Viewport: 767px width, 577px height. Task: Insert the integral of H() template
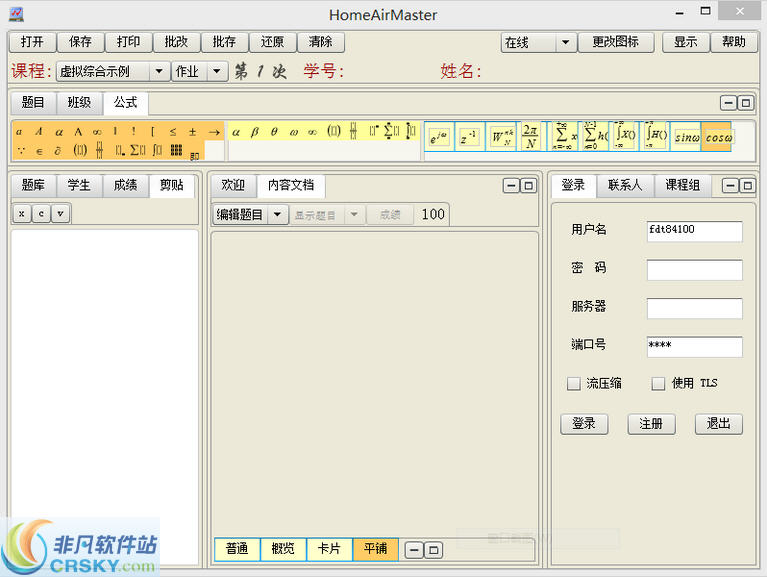pos(655,137)
